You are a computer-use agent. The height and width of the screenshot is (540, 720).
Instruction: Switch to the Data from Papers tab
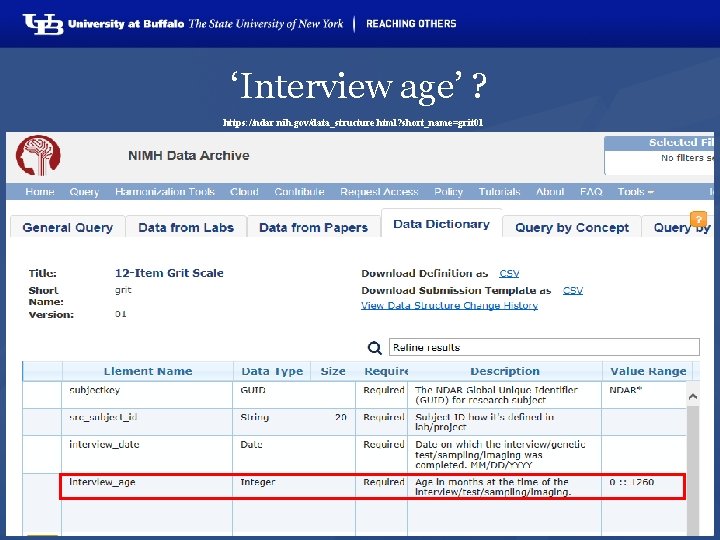(314, 227)
